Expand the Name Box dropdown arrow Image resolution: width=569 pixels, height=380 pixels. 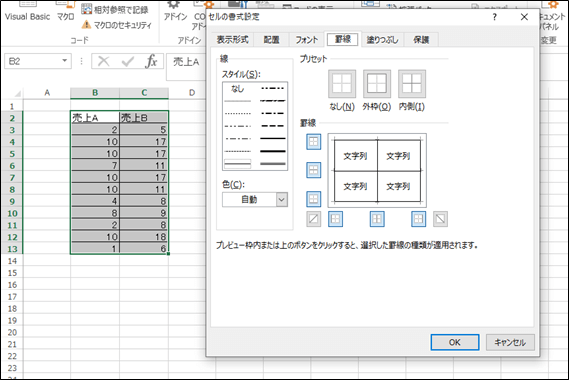(65, 61)
